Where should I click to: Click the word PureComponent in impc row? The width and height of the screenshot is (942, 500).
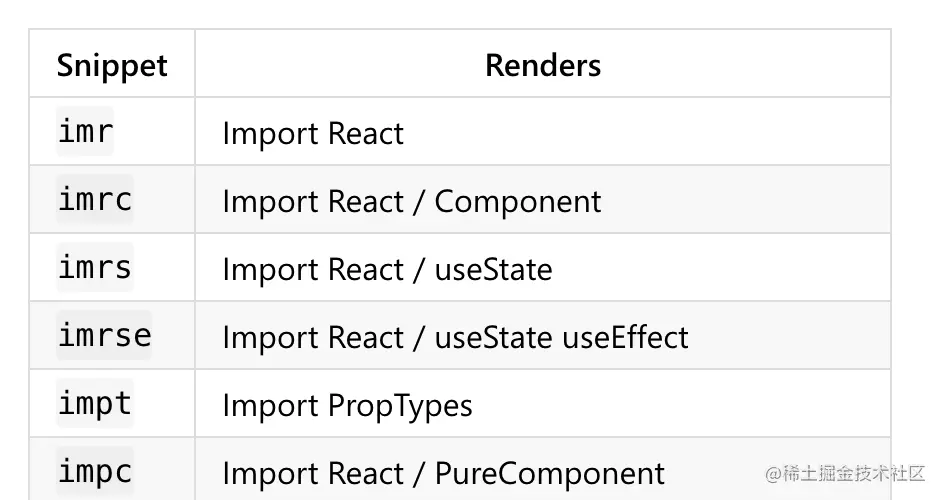click(x=550, y=474)
